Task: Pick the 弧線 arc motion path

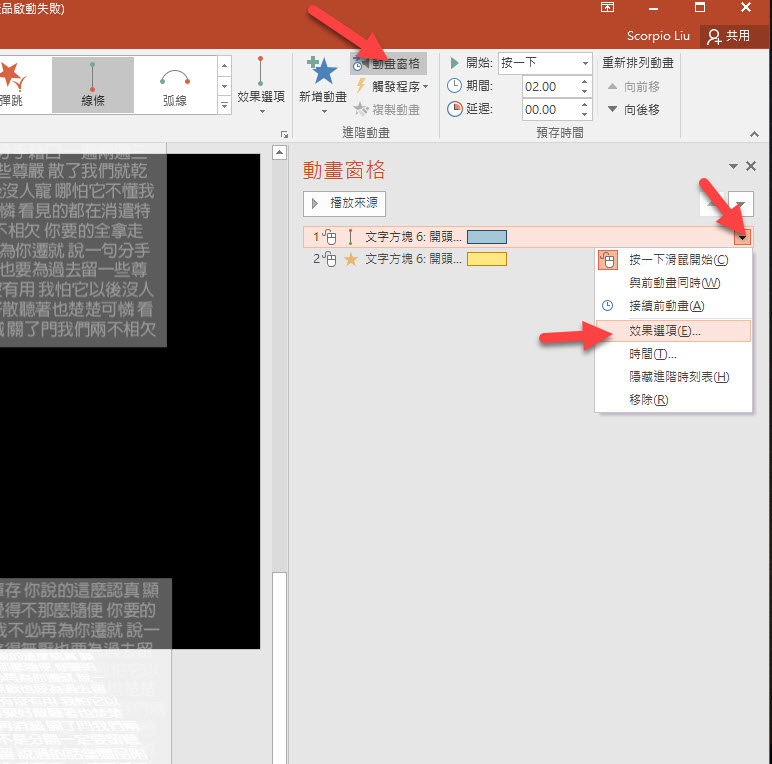Action: [x=175, y=84]
